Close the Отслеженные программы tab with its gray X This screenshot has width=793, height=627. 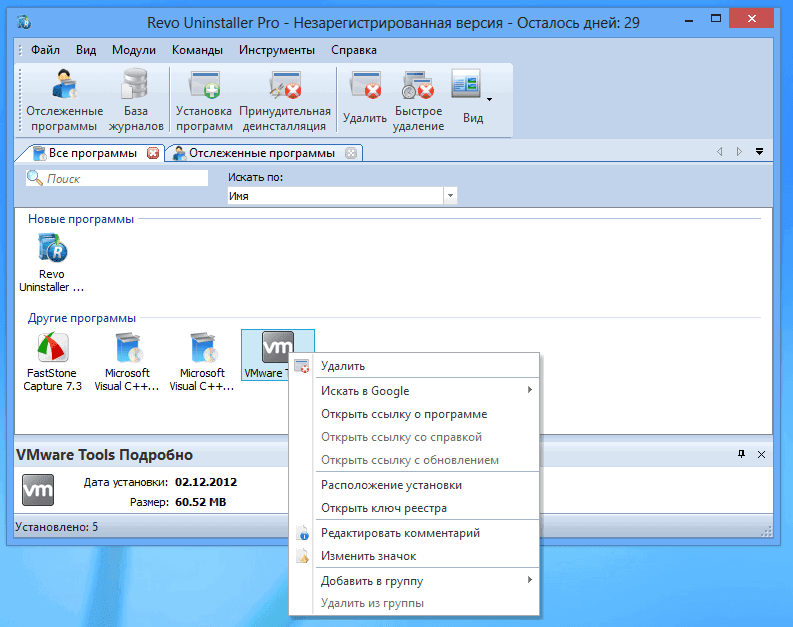tap(351, 153)
